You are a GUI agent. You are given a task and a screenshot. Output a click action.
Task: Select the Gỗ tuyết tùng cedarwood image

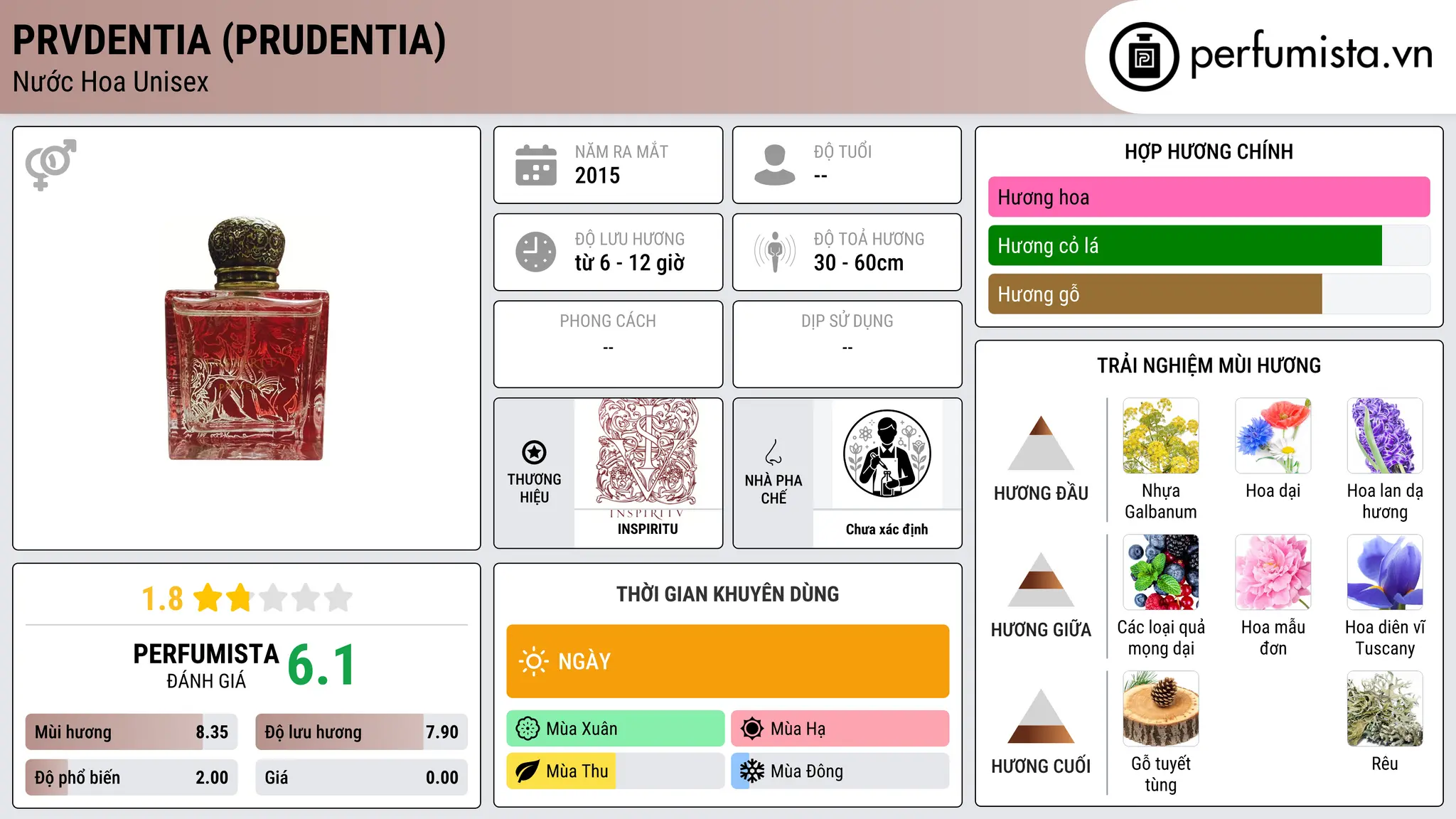pos(1160,709)
